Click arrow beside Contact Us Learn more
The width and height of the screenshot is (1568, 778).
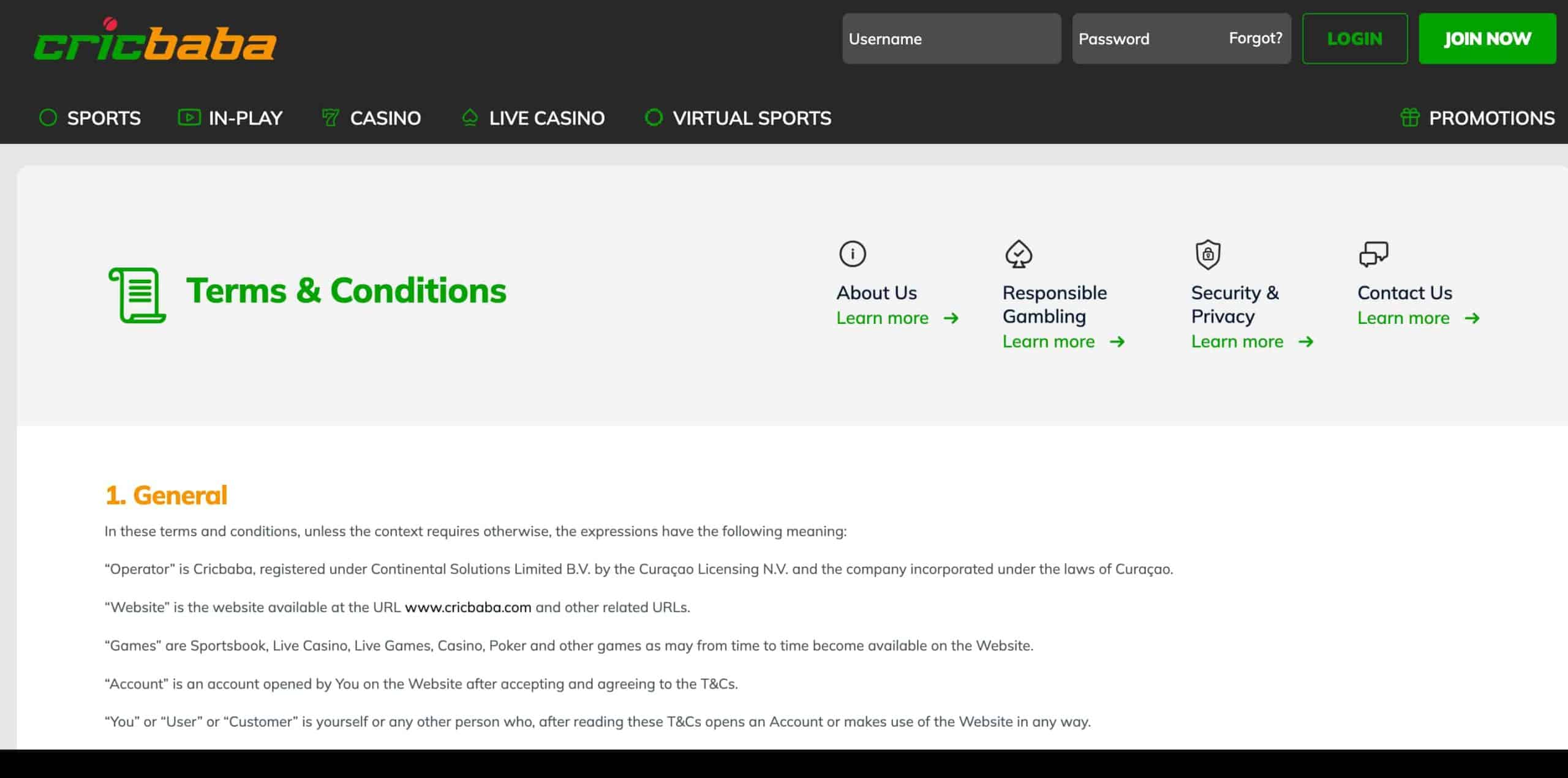point(1472,318)
